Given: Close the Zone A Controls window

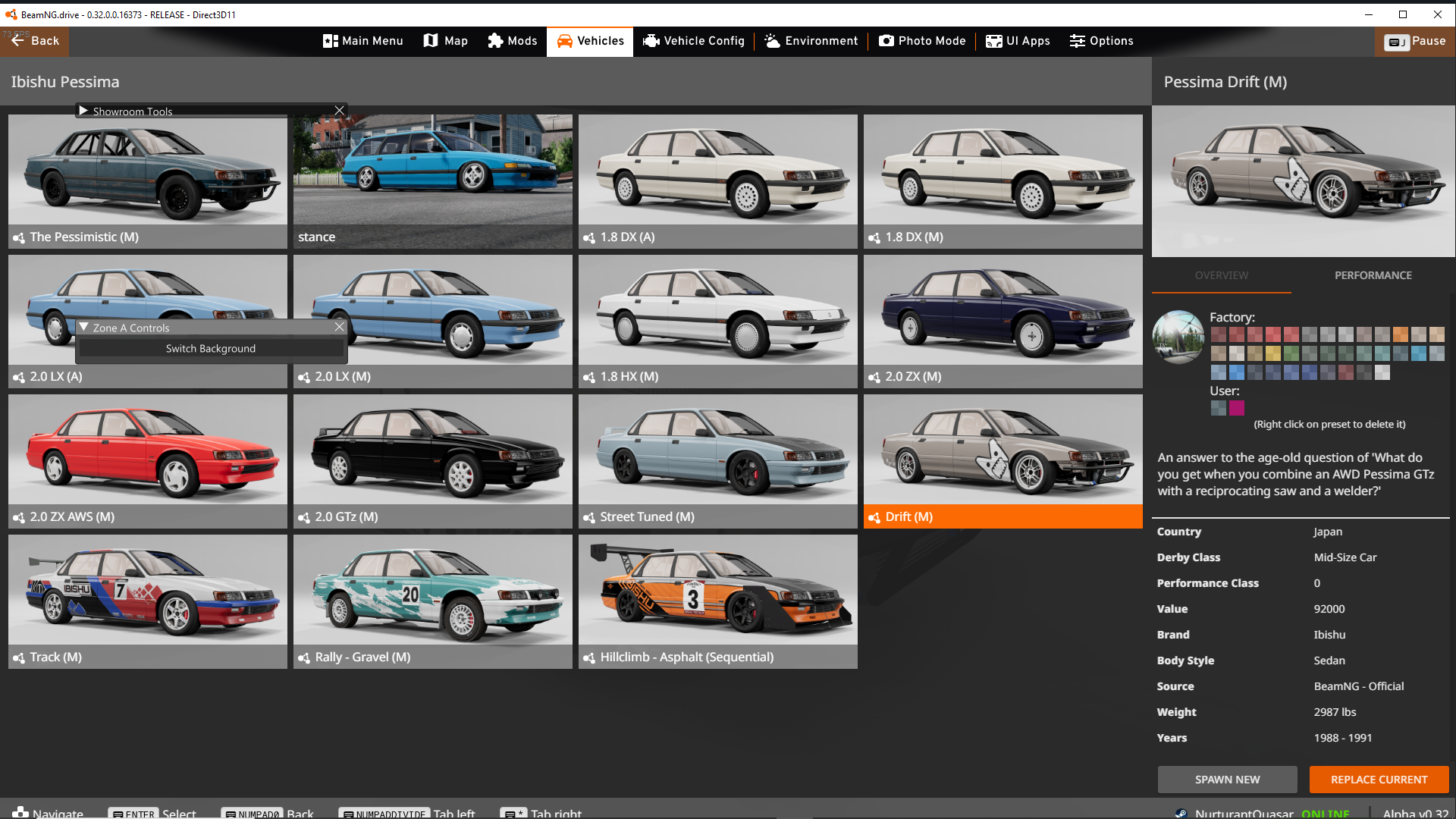Looking at the screenshot, I should (340, 327).
